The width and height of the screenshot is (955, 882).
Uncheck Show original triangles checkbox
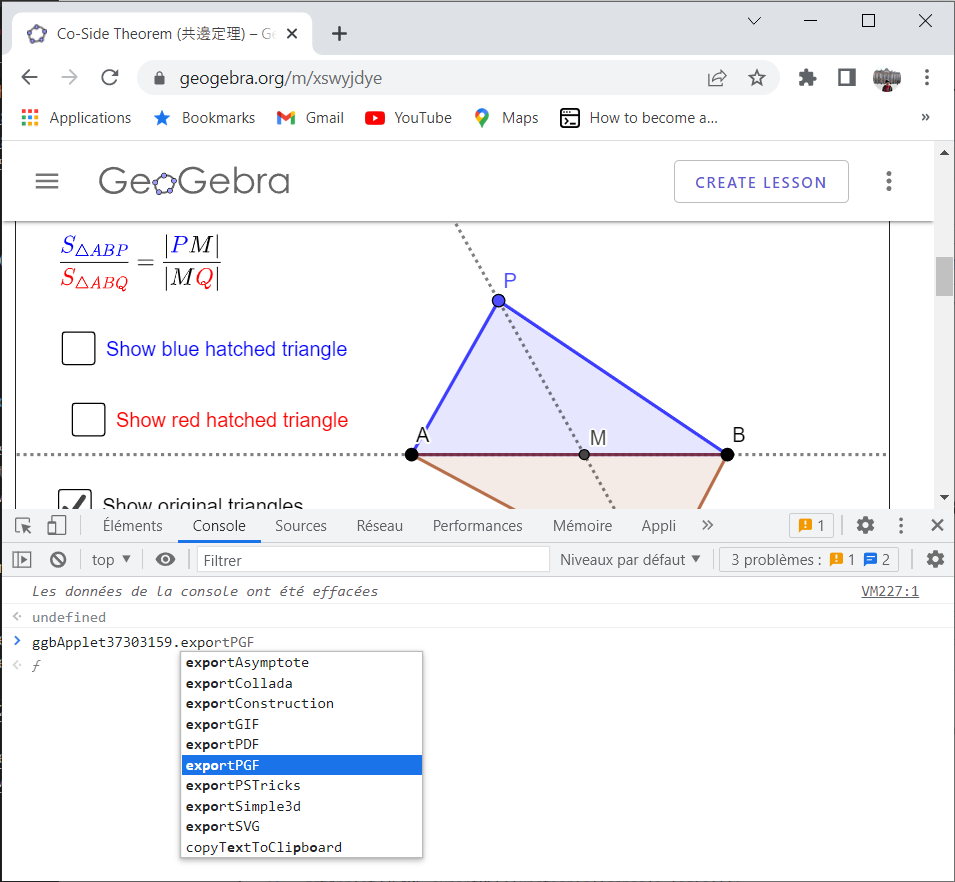(75, 502)
